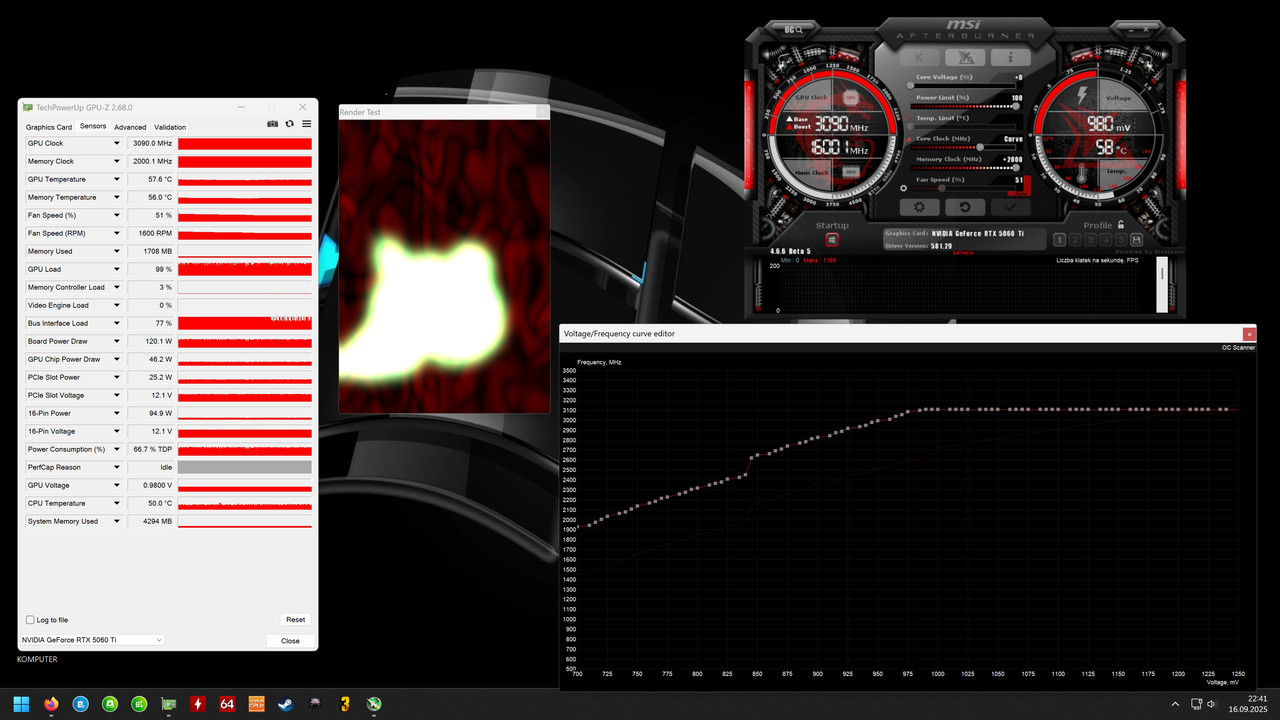The image size is (1280, 720).
Task: Click Afterburner MSI dragon logo button
Action: tap(965, 58)
